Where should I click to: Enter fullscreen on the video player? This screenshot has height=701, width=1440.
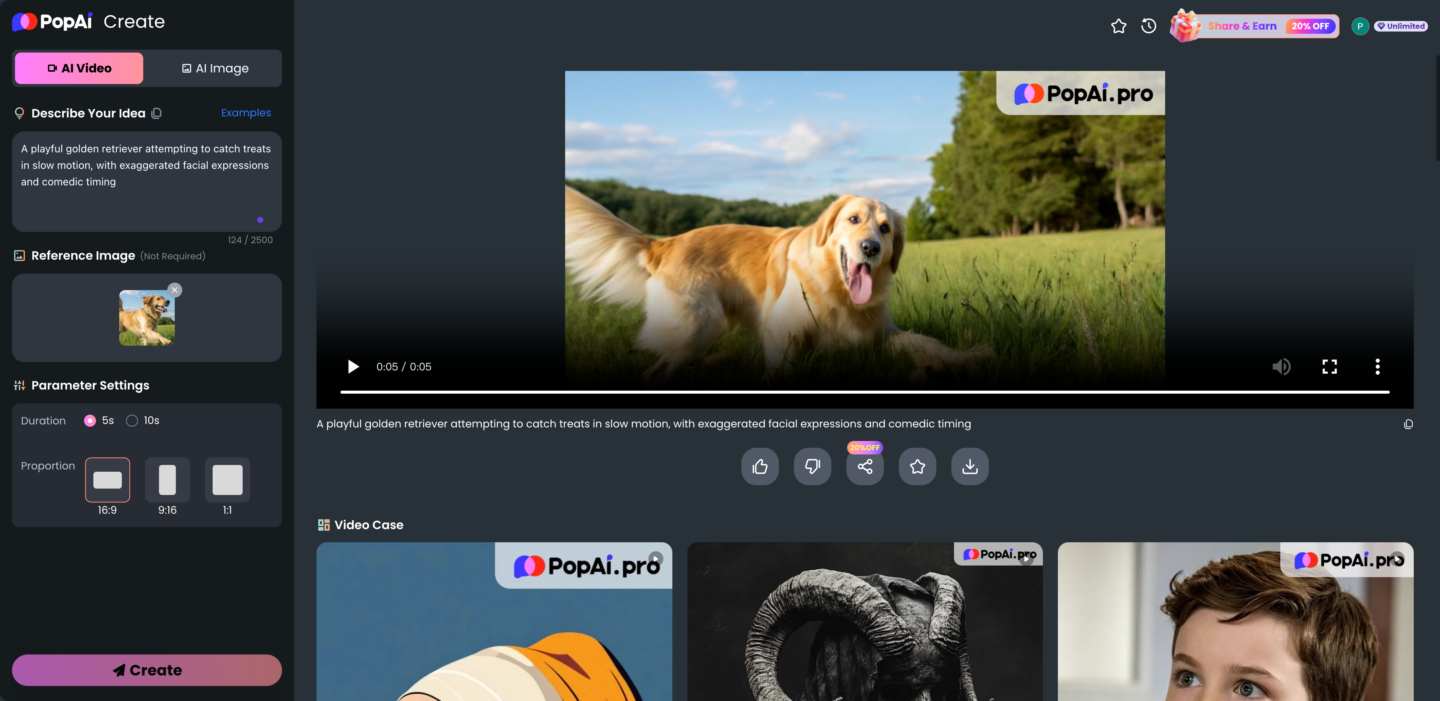(1329, 367)
